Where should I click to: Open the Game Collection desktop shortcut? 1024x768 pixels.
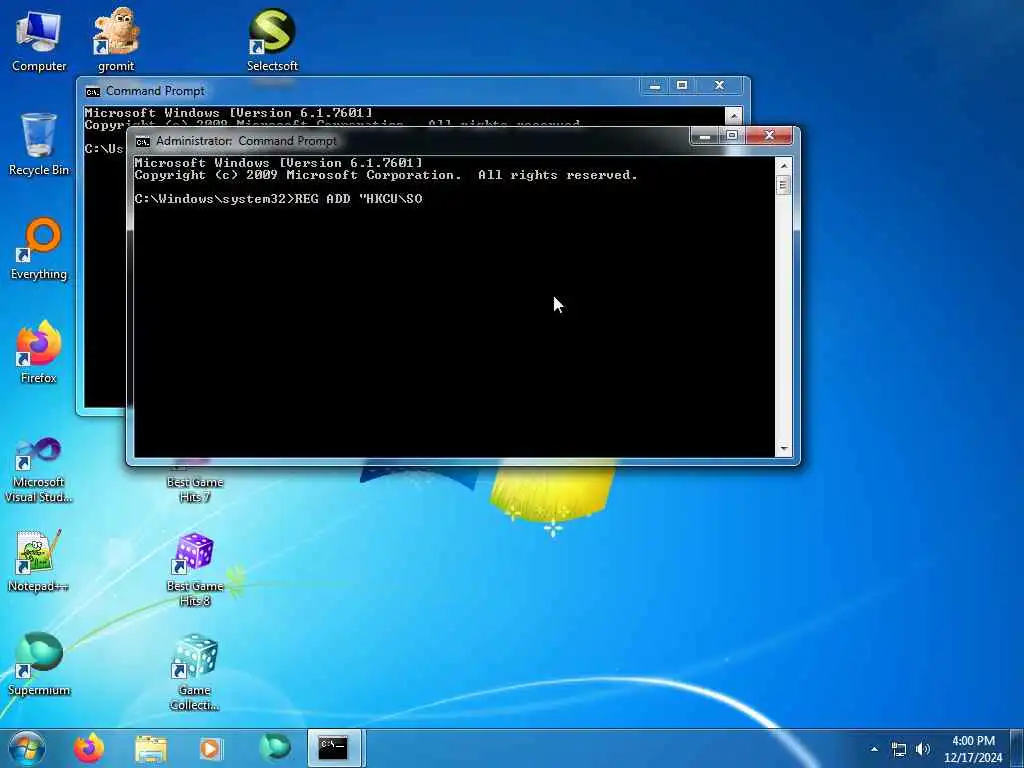195,673
